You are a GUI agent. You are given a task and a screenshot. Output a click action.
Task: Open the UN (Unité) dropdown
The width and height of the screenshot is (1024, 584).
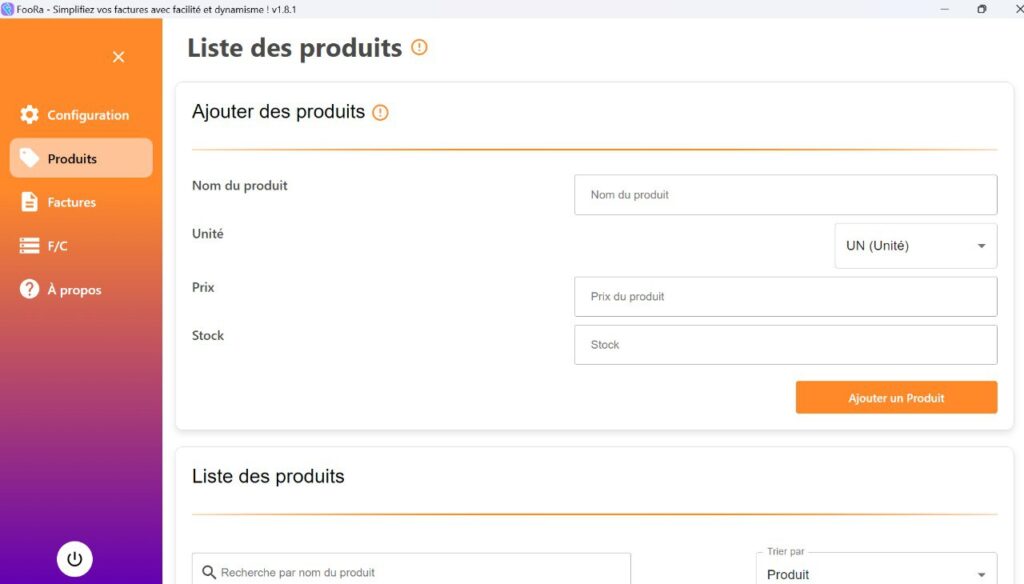pos(916,246)
